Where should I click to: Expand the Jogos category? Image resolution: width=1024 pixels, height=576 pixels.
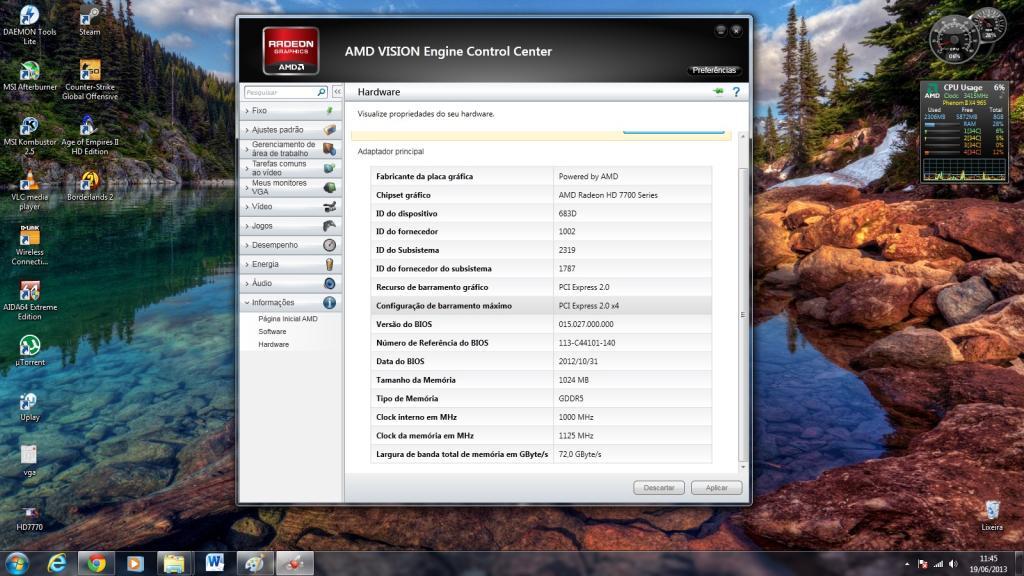tap(290, 226)
